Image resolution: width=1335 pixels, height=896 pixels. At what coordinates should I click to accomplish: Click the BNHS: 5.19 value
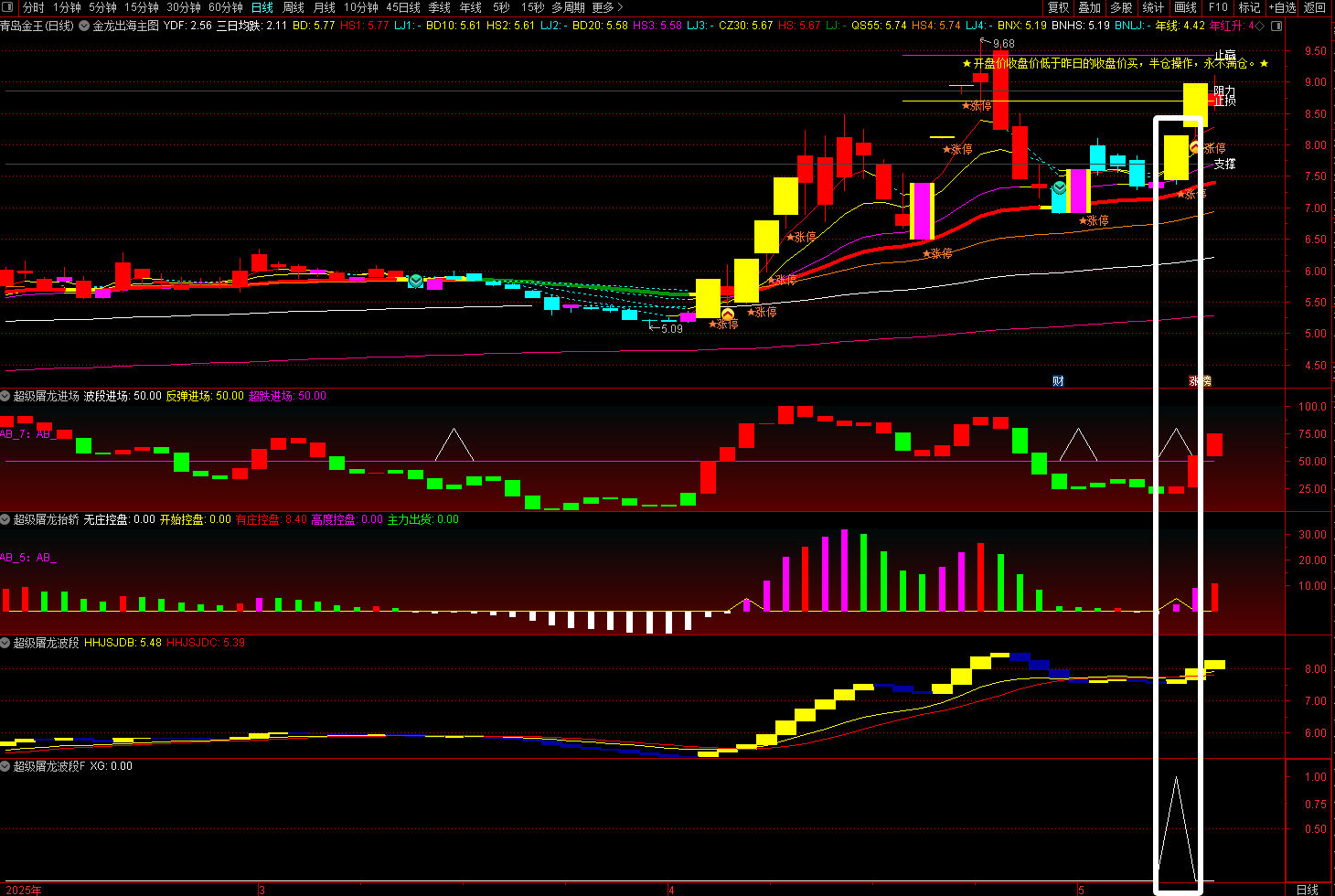pyautogui.click(x=1081, y=26)
